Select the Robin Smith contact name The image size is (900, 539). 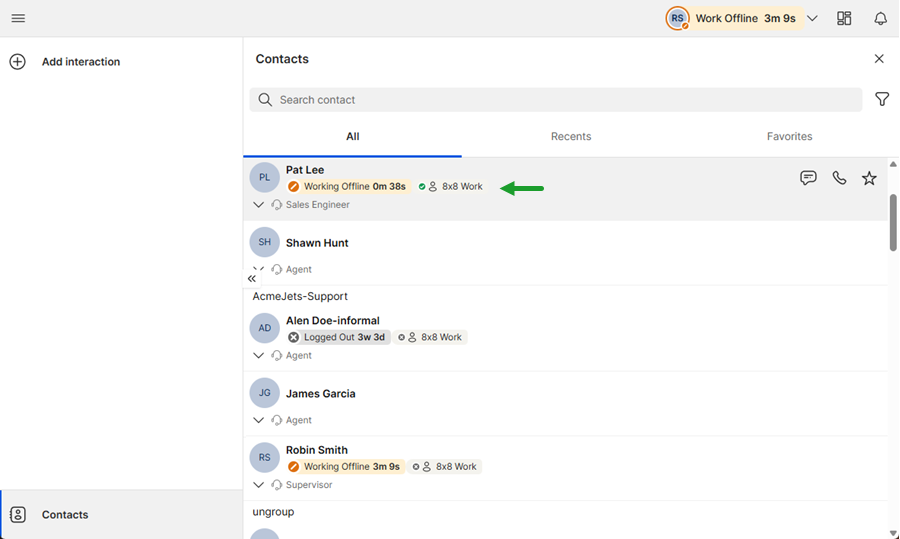pos(316,450)
